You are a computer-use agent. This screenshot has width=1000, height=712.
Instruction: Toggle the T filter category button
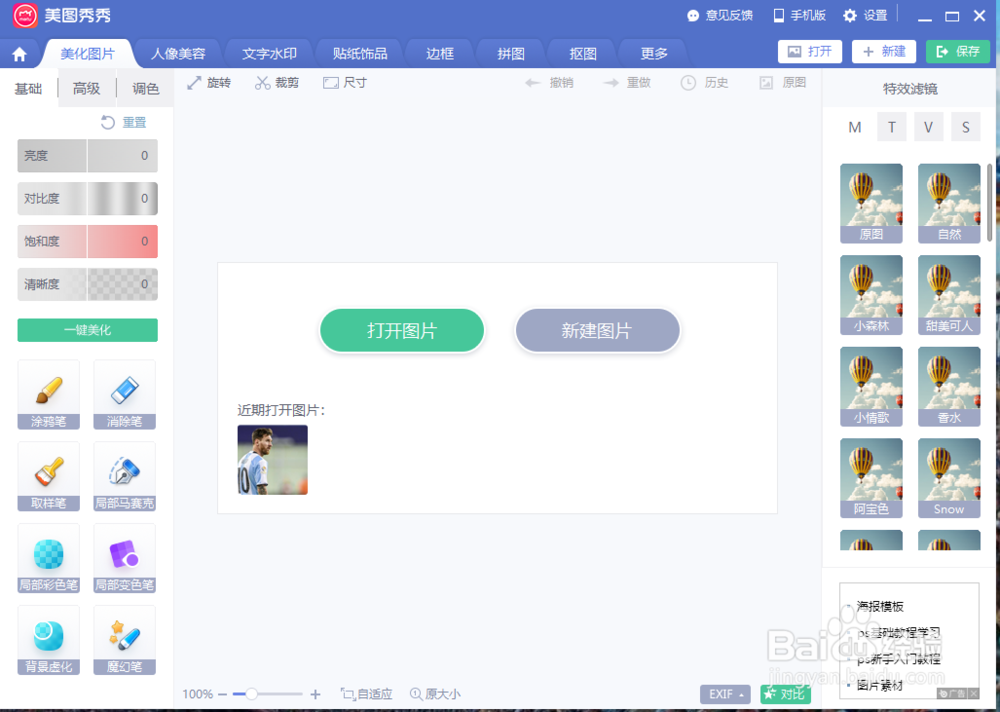click(891, 127)
